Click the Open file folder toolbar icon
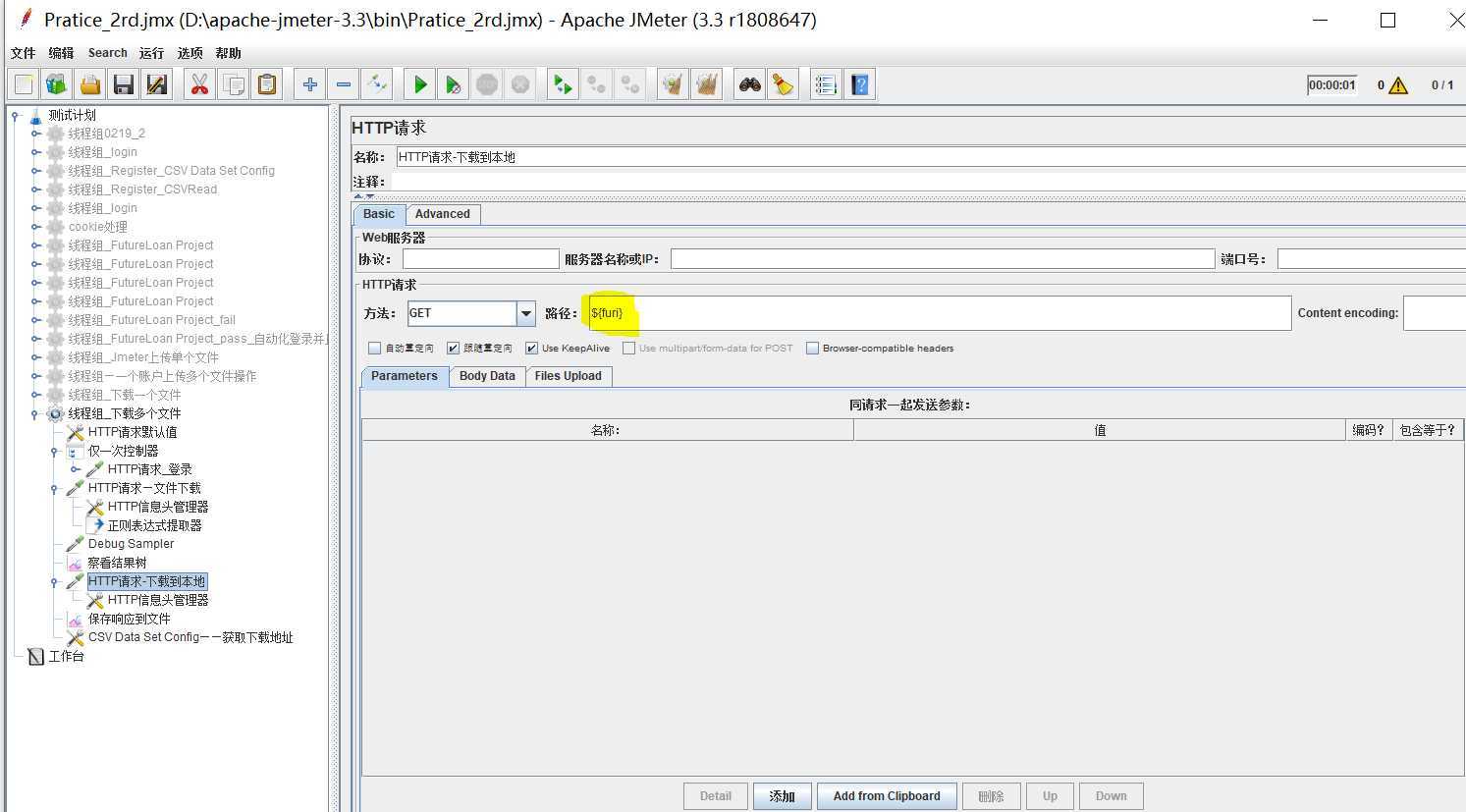This screenshot has height=812, width=1466. [90, 84]
